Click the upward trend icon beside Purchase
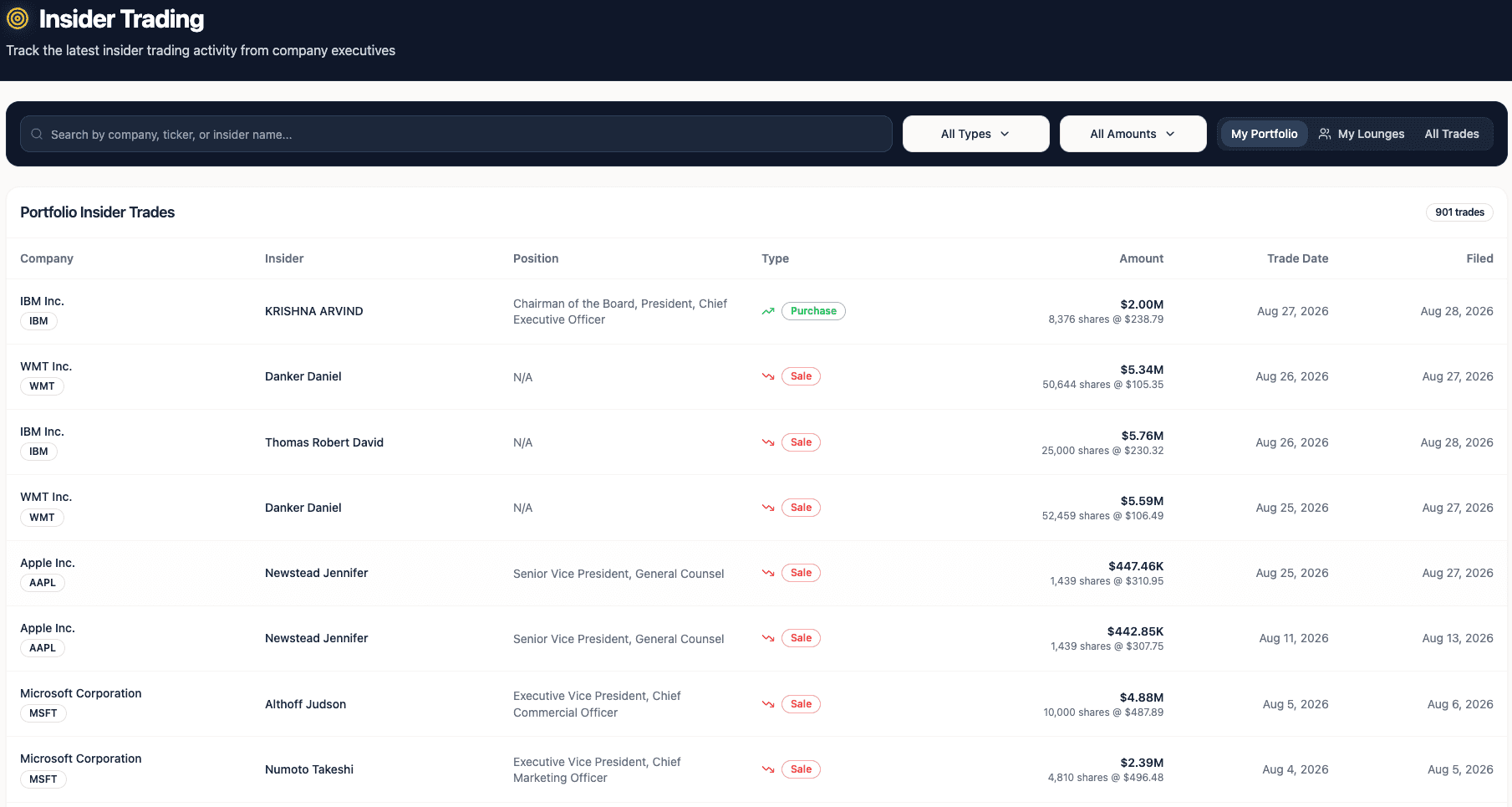Viewport: 1512px width, 807px height. (768, 311)
